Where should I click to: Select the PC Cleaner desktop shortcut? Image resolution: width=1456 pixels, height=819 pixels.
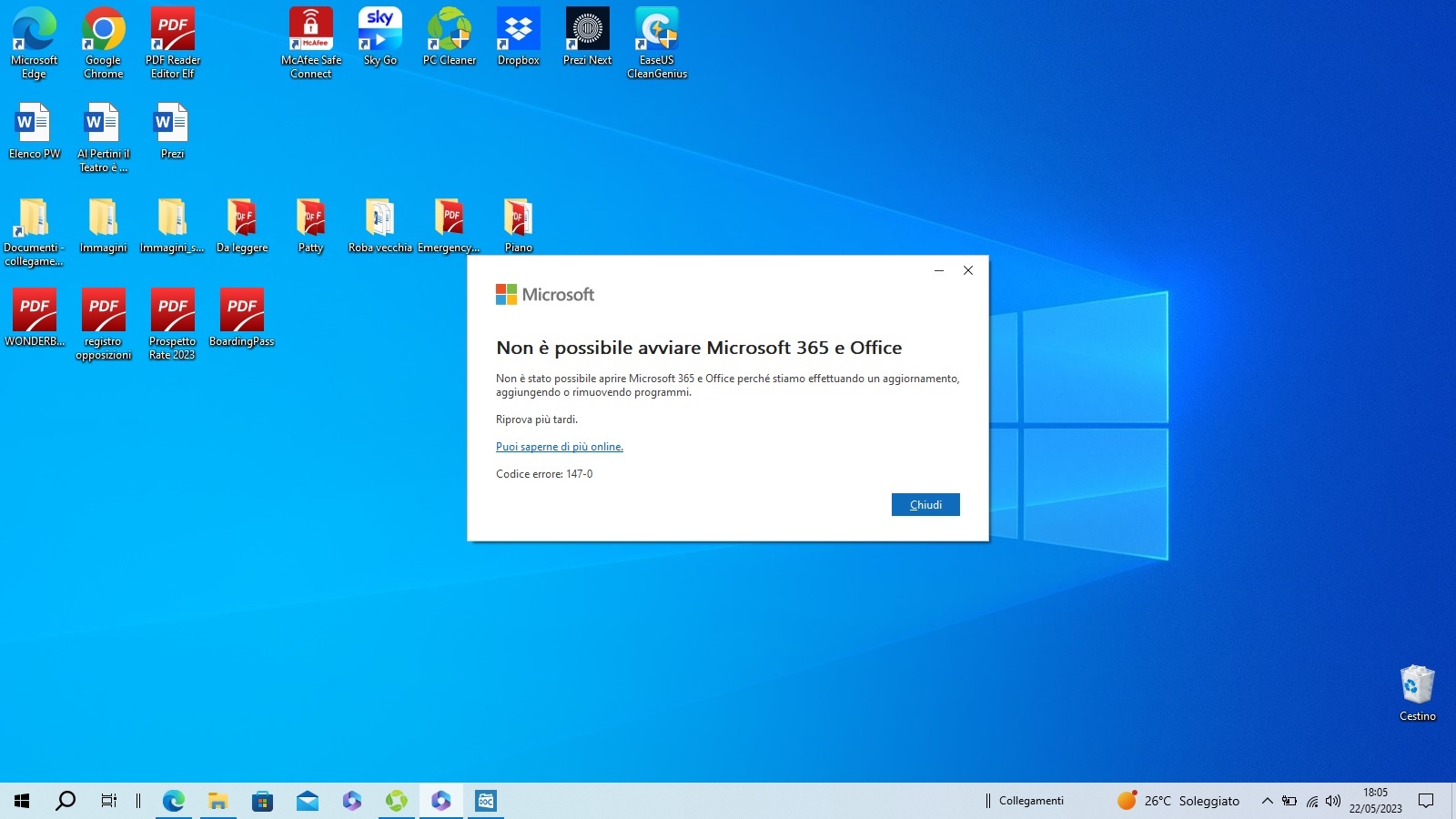450,36
